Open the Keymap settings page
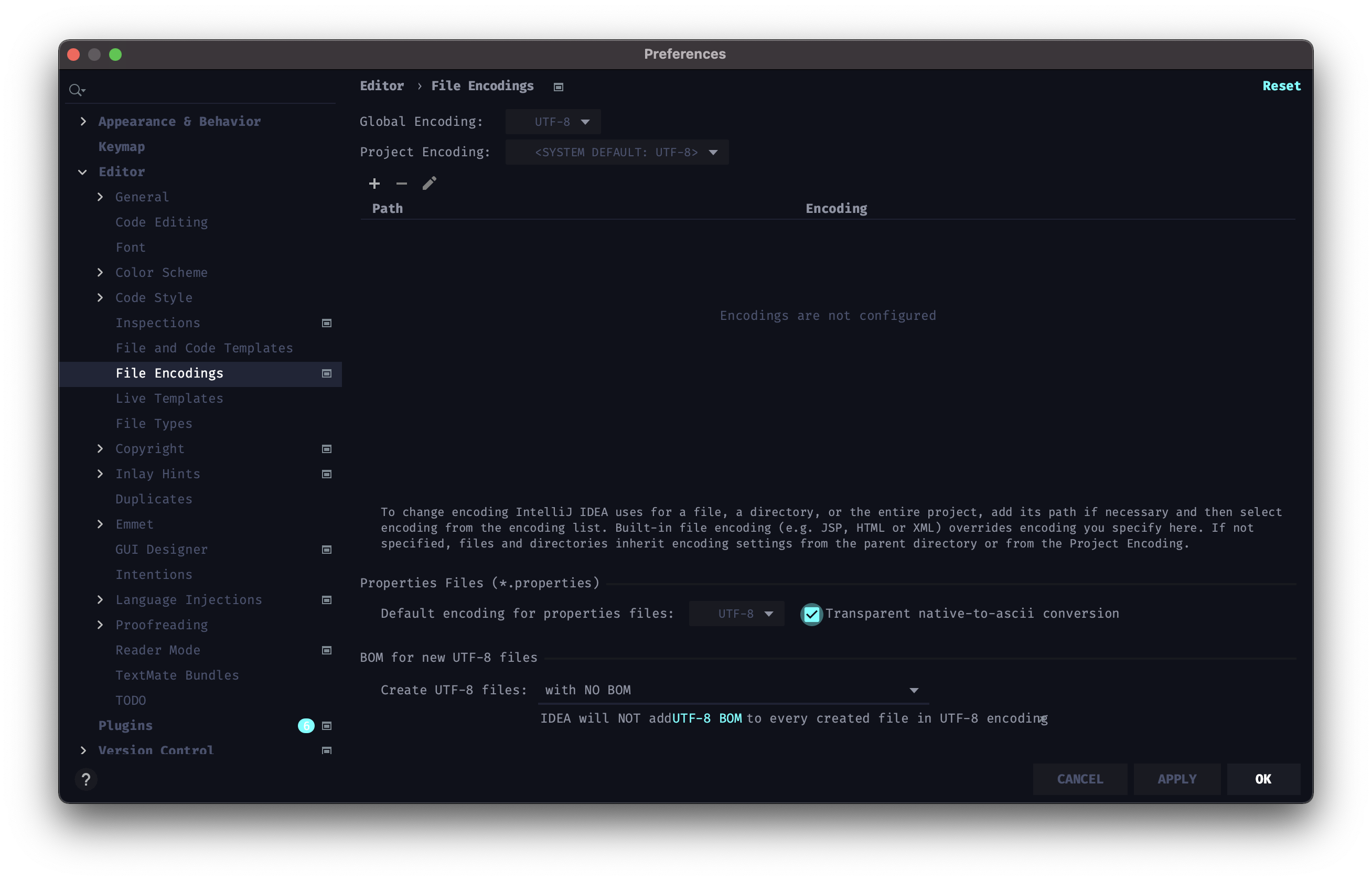 coord(122,147)
